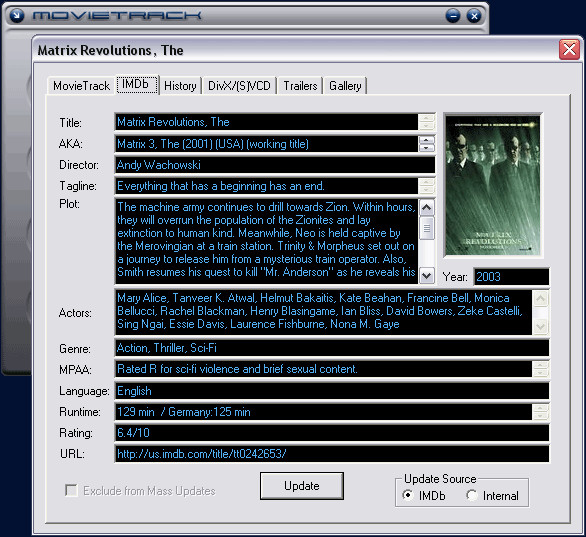Switch to the Trailers tab
Image resolution: width=586 pixels, height=537 pixels.
pos(300,86)
